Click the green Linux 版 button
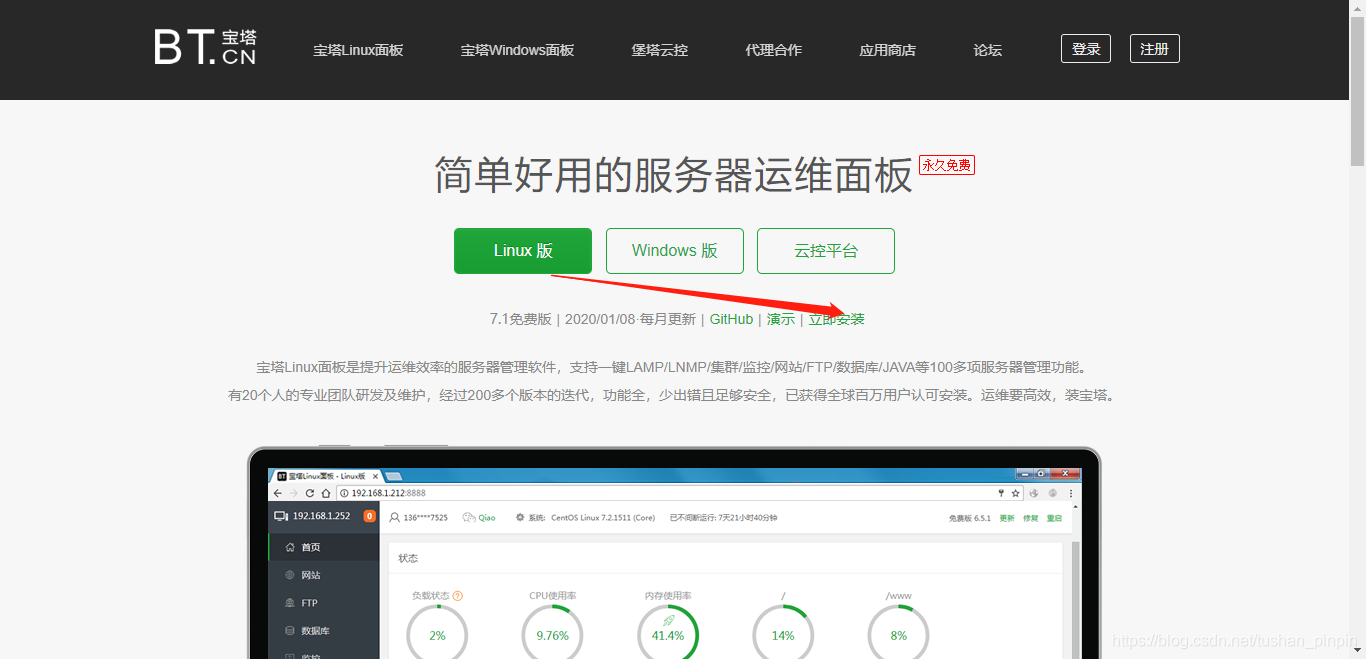Image resolution: width=1366 pixels, height=659 pixels. (523, 251)
